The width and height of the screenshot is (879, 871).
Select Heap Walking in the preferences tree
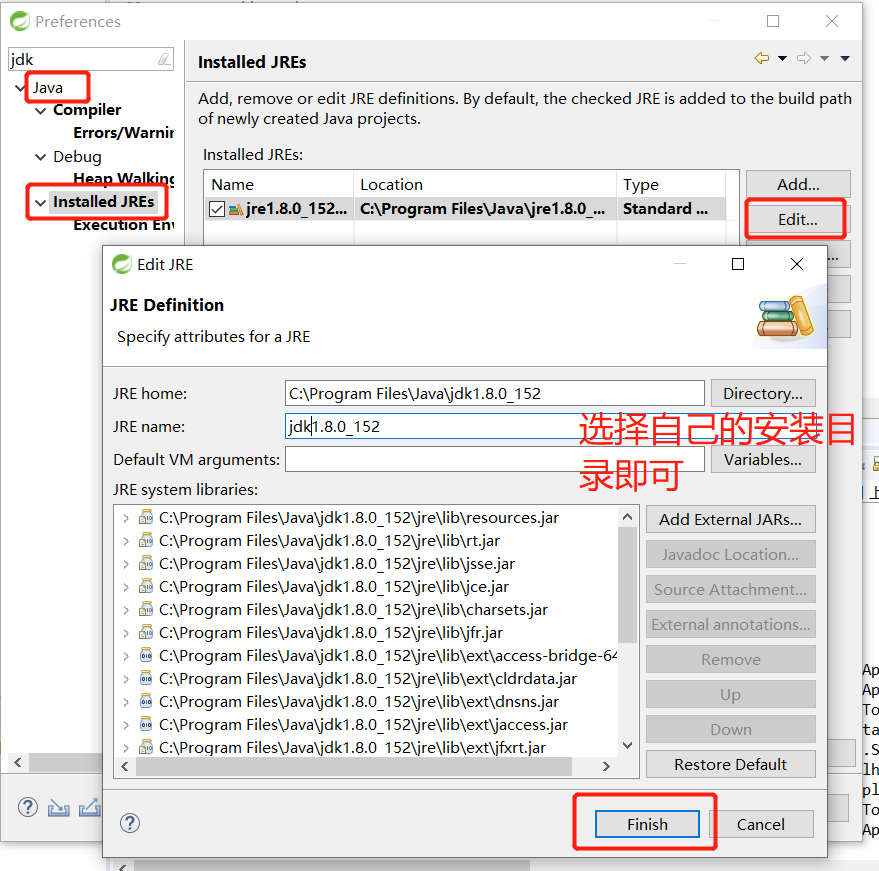point(124,178)
